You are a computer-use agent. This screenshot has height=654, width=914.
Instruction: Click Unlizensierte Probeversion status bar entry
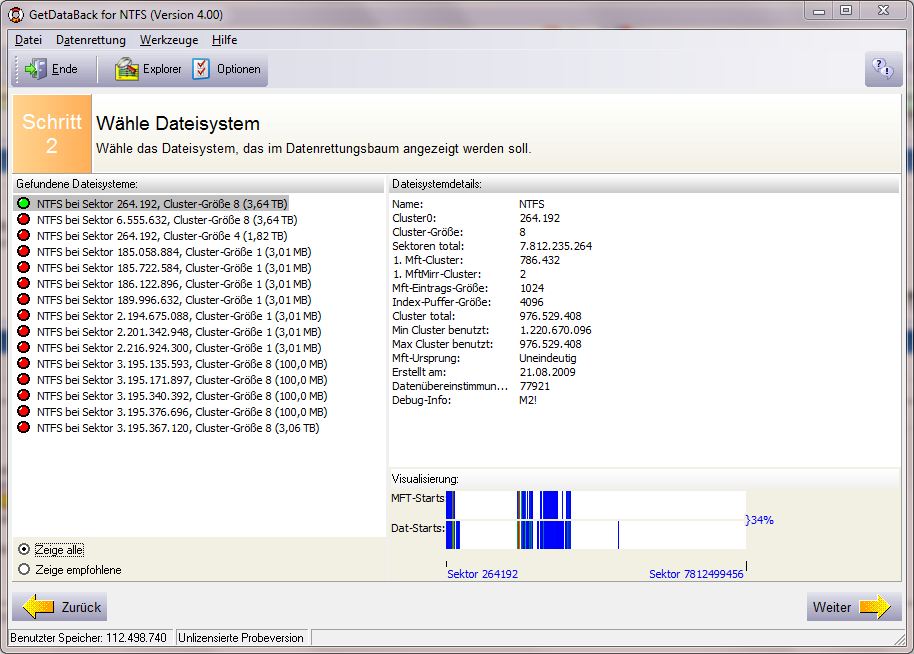pyautogui.click(x=241, y=638)
